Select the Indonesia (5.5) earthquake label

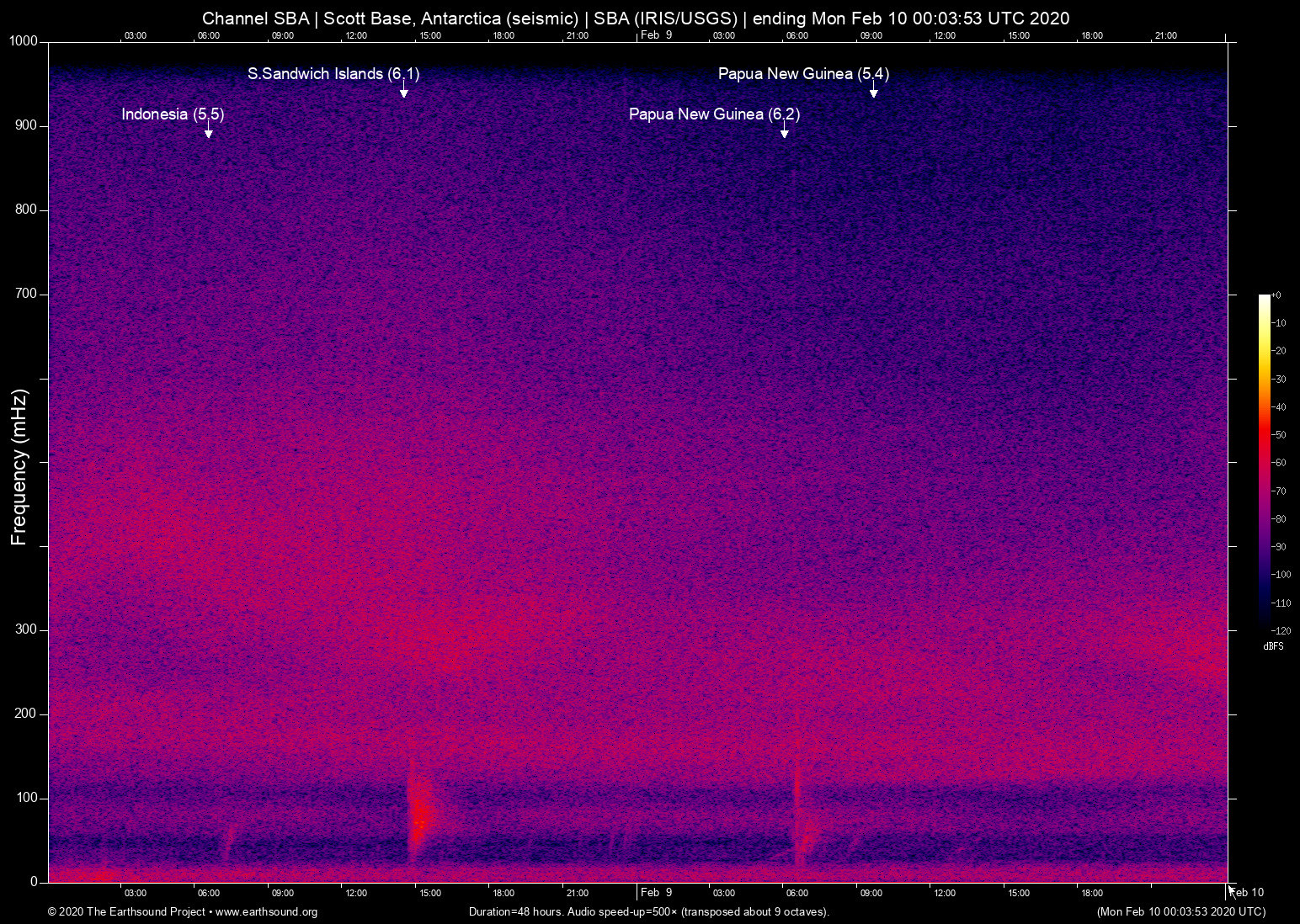pyautogui.click(x=173, y=114)
